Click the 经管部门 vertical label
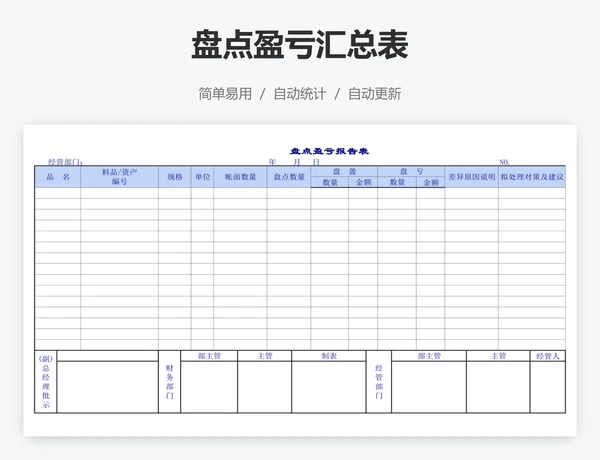This screenshot has width=600, height=460. [379, 382]
